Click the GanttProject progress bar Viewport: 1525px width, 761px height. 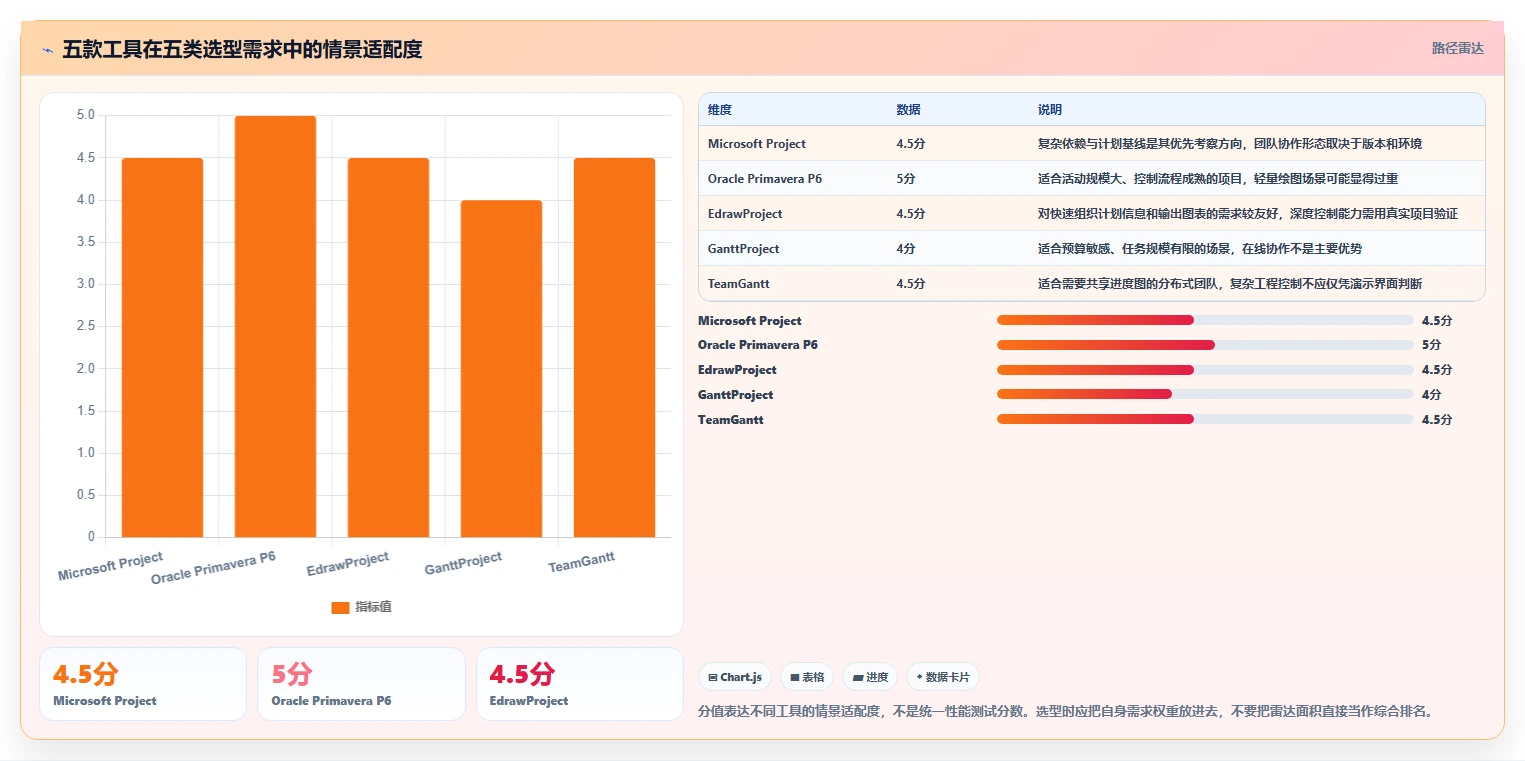coord(1205,394)
